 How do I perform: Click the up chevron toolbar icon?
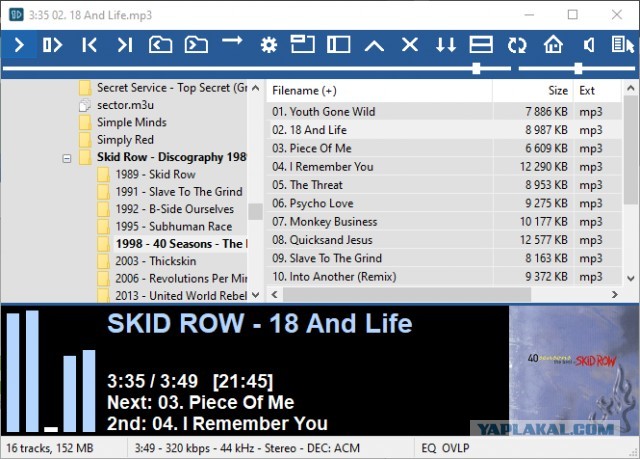tap(374, 45)
